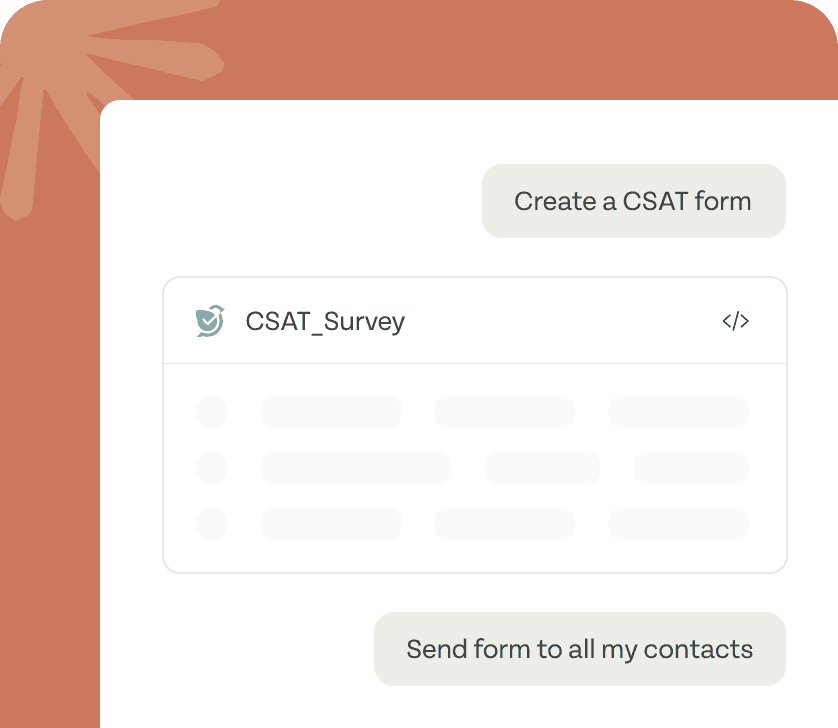Screen dimensions: 838x728
Task: Click CSAT_Survey card header between title and code icon
Action: 561,321
